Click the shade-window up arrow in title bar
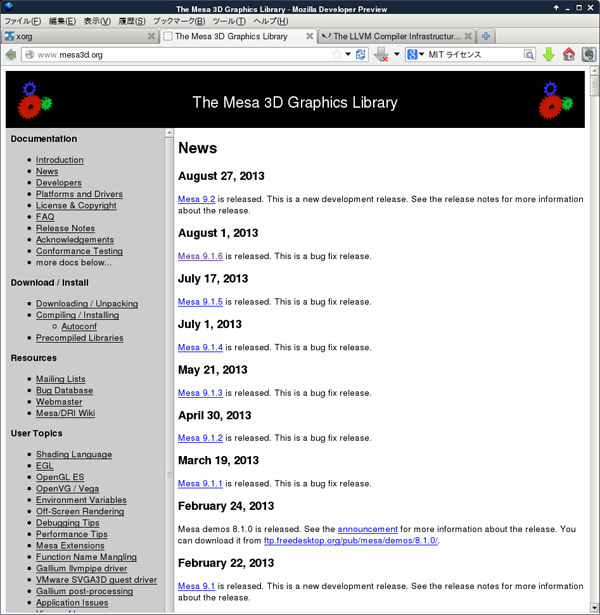Image resolution: width=600 pixels, height=615 pixels. coord(556,7)
